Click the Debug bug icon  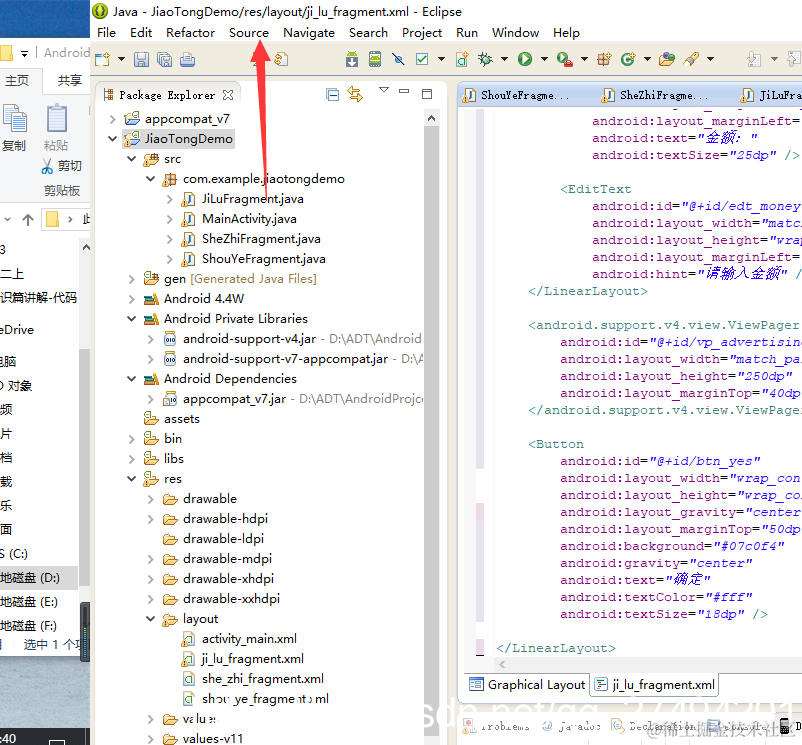point(485,59)
